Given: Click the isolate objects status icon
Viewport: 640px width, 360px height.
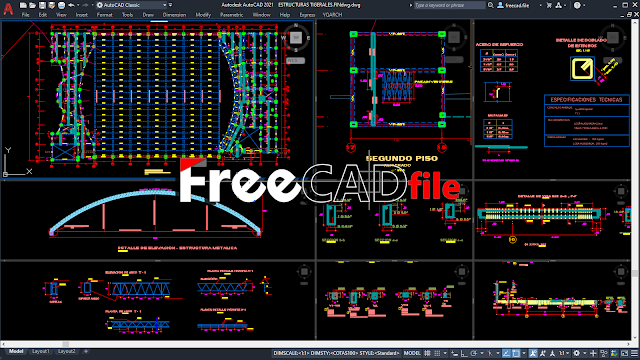Looking at the screenshot, I should click(x=604, y=353).
